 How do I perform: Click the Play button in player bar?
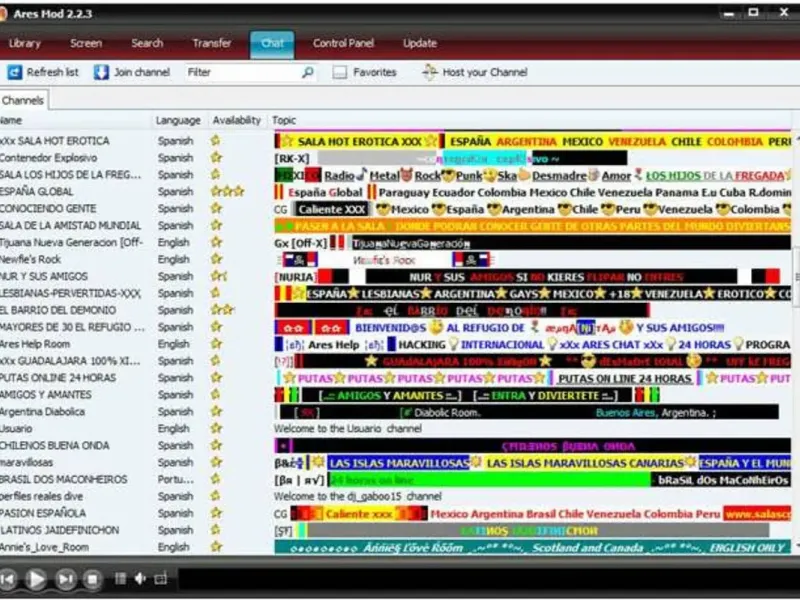coord(36,579)
